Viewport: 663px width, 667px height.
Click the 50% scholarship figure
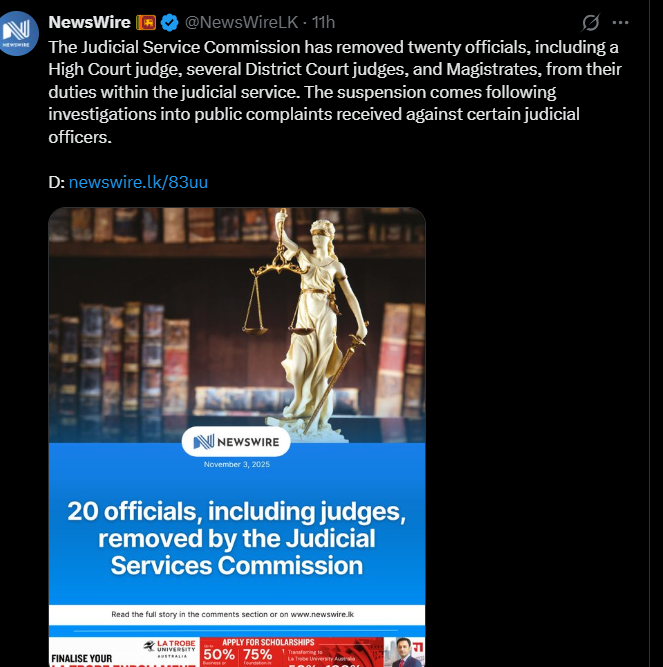[219, 655]
